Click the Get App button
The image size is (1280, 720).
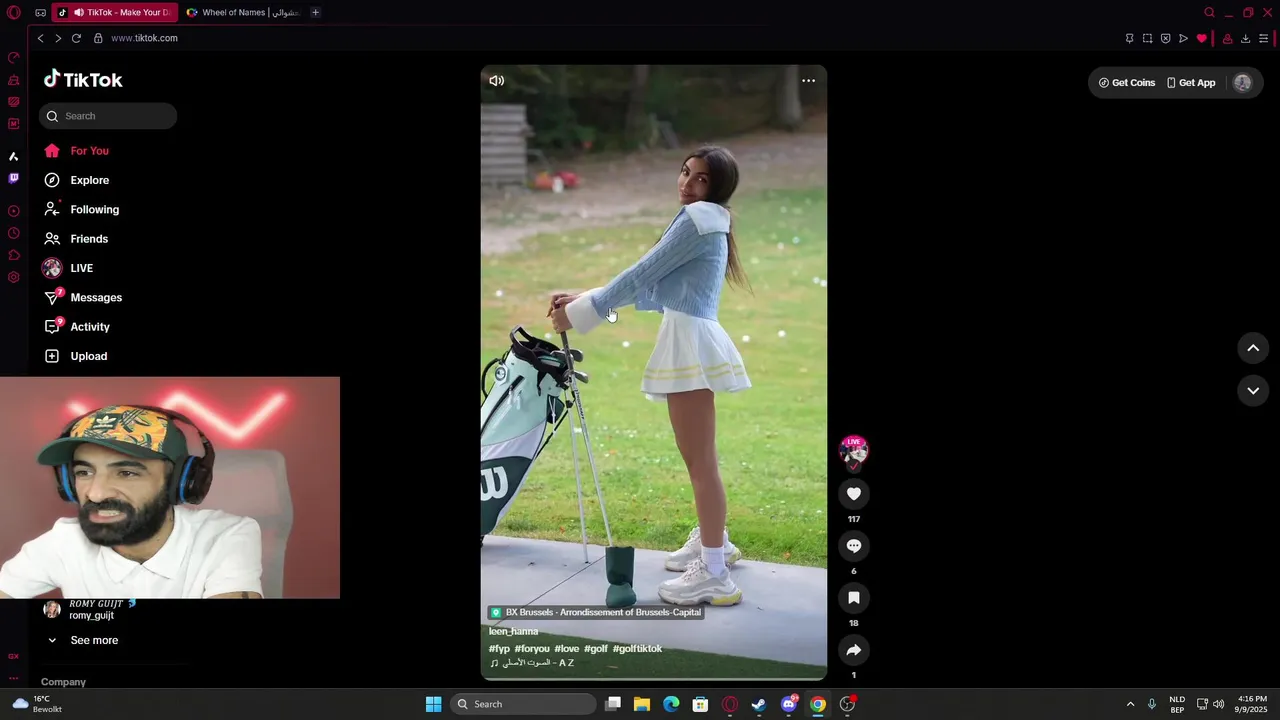1191,83
